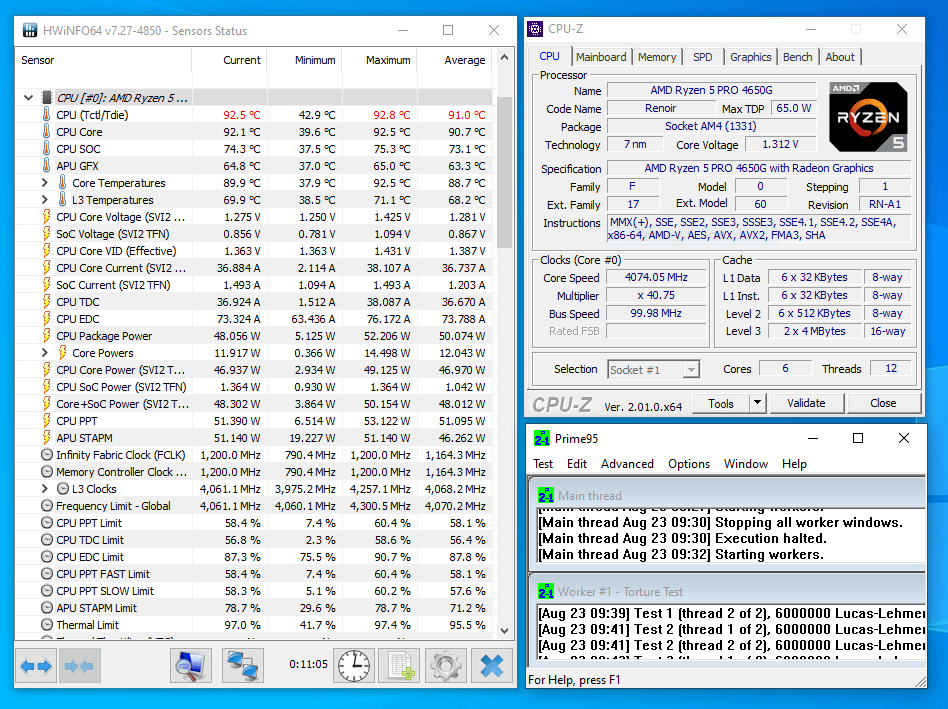Expand the L3 Clocks row
Viewport: 948px width, 709px height.
coord(44,488)
